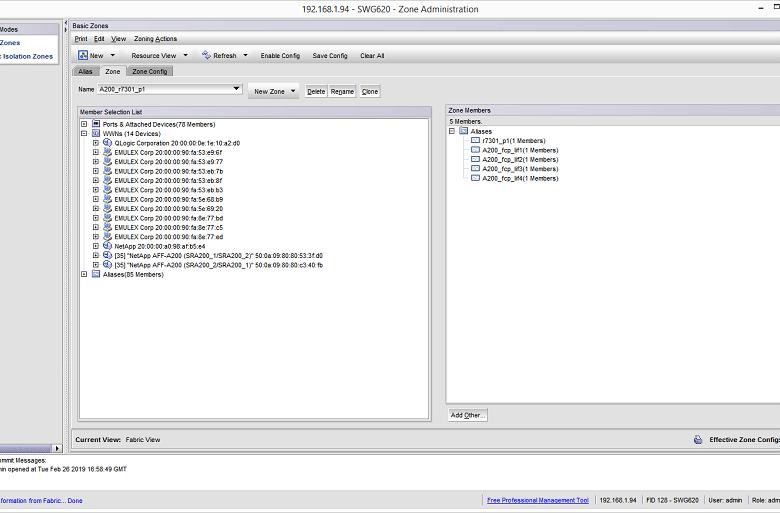Viewport: 780px width, 513px height.
Task: Click the icon of EMULEX 20:00:00:90:fa:5e:68:b9
Action: tap(107, 199)
